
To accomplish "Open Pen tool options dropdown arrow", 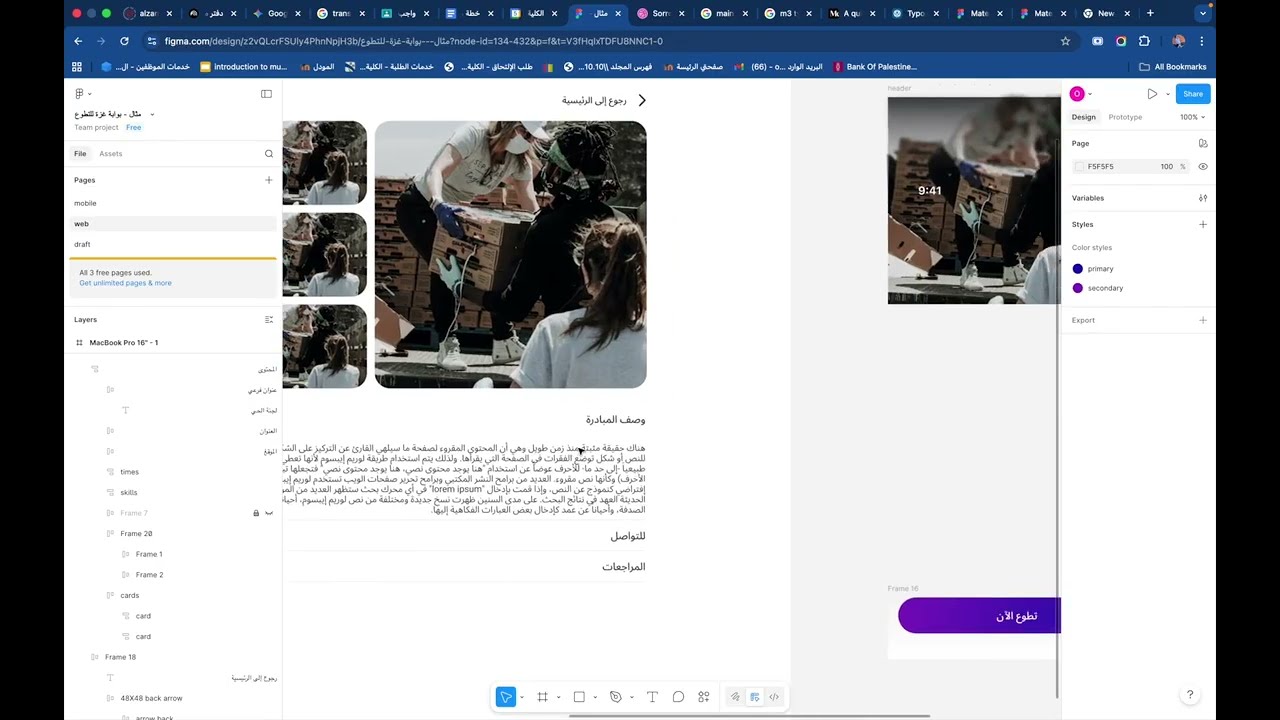I will [631, 697].
